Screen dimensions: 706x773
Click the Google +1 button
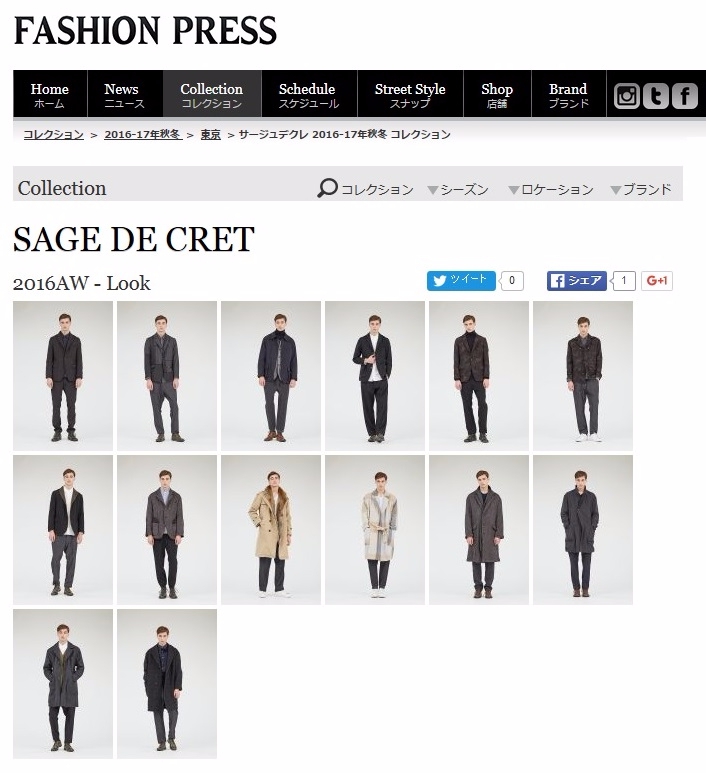click(x=657, y=281)
